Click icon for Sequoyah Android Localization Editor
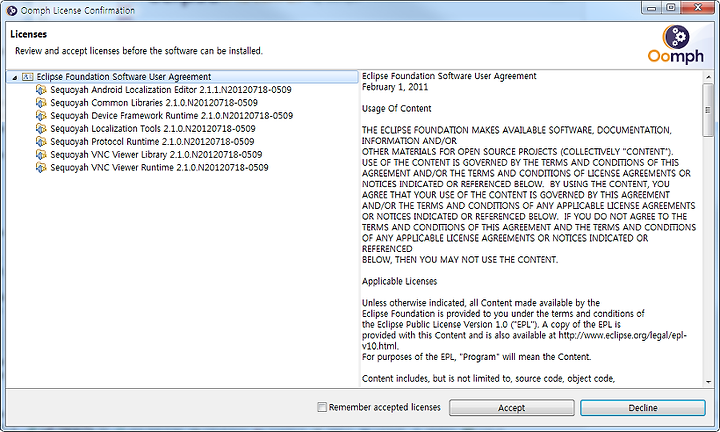Screen dimensions: 720x432 (x=41, y=90)
